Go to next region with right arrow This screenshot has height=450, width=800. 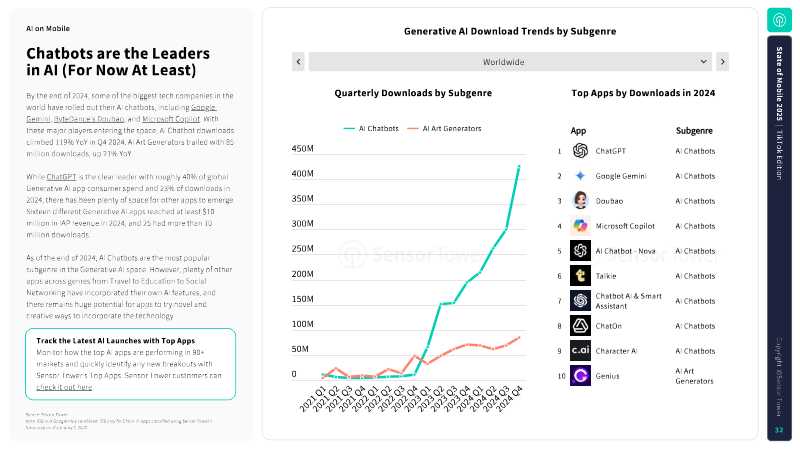pos(723,62)
